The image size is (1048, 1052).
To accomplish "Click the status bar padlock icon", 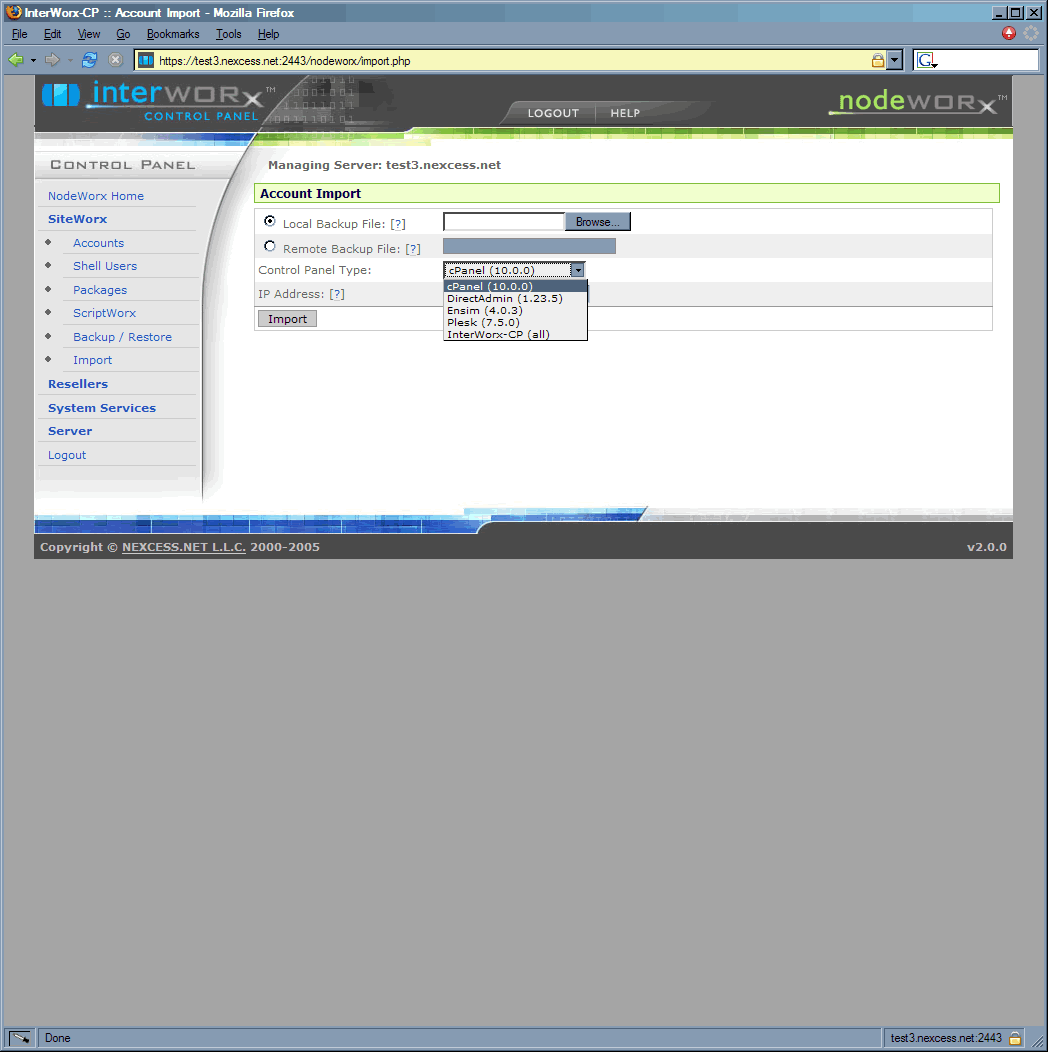I will [x=1015, y=1038].
